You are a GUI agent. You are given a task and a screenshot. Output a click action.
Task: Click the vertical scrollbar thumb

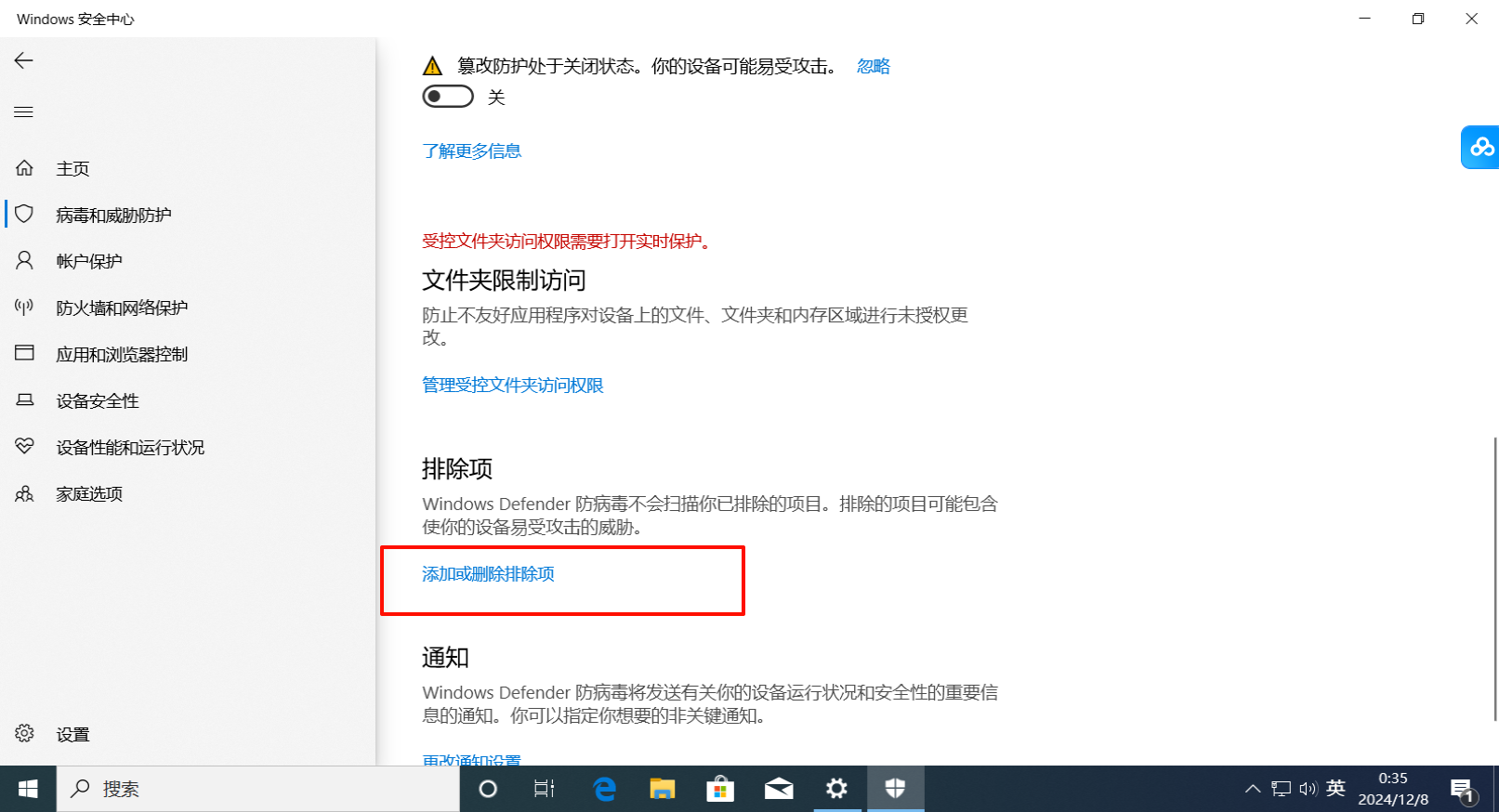tap(1495, 578)
